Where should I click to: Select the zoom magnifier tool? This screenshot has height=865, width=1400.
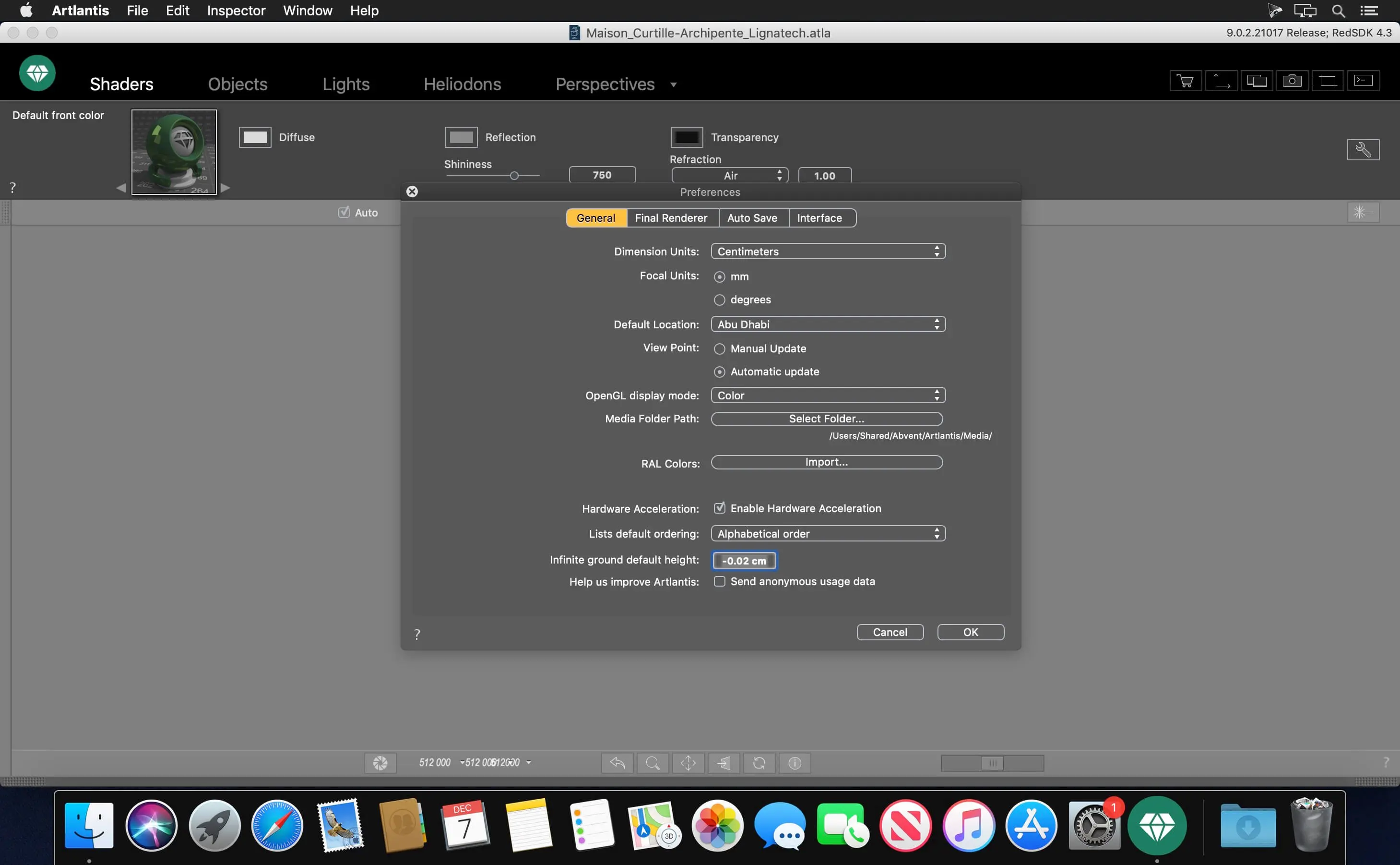[x=653, y=763]
